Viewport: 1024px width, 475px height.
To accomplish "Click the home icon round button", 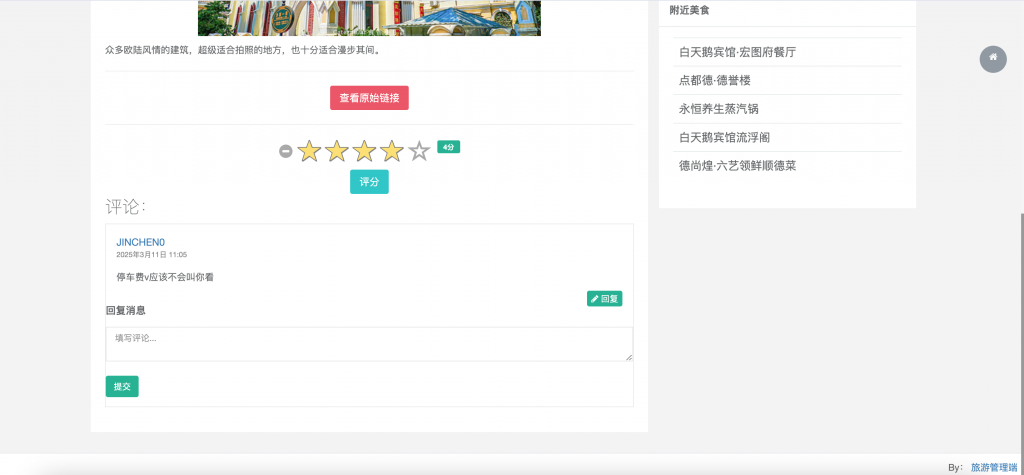I will [993, 59].
